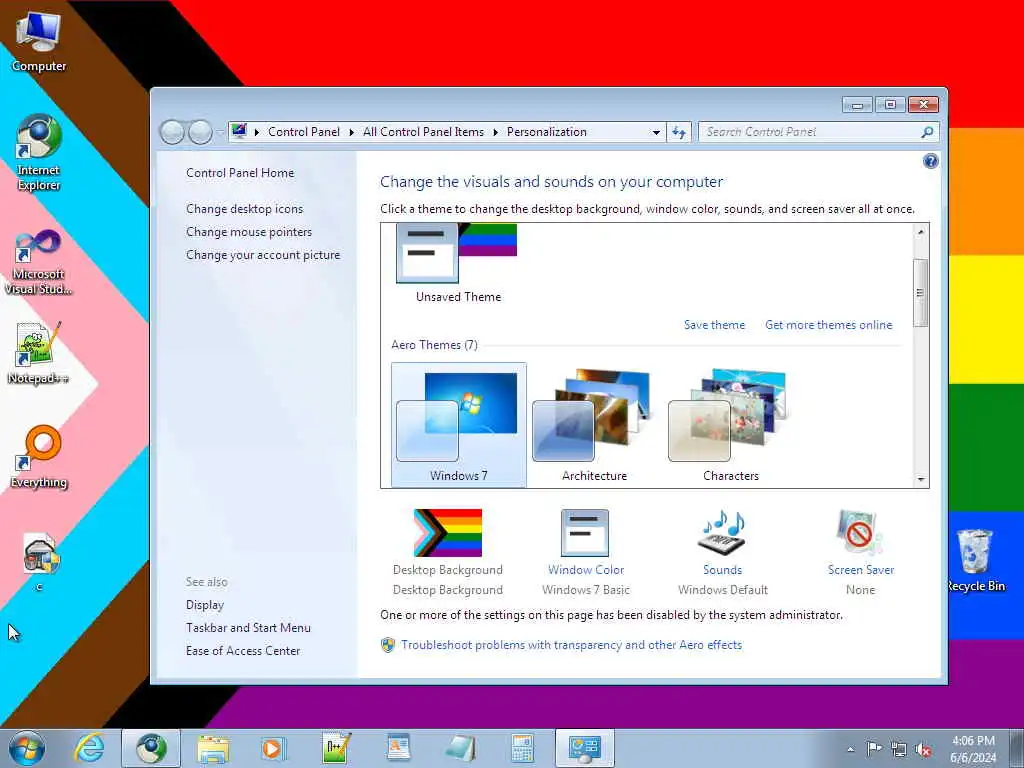The height and width of the screenshot is (768, 1024).
Task: Launch Windows Media Player from taskbar
Action: click(x=273, y=748)
